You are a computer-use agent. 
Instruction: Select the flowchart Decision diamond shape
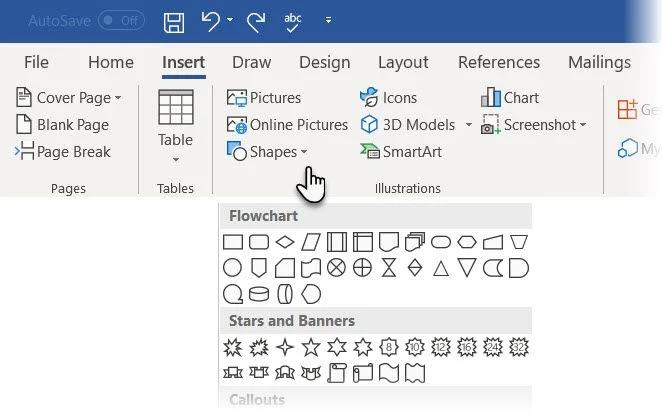click(x=285, y=242)
